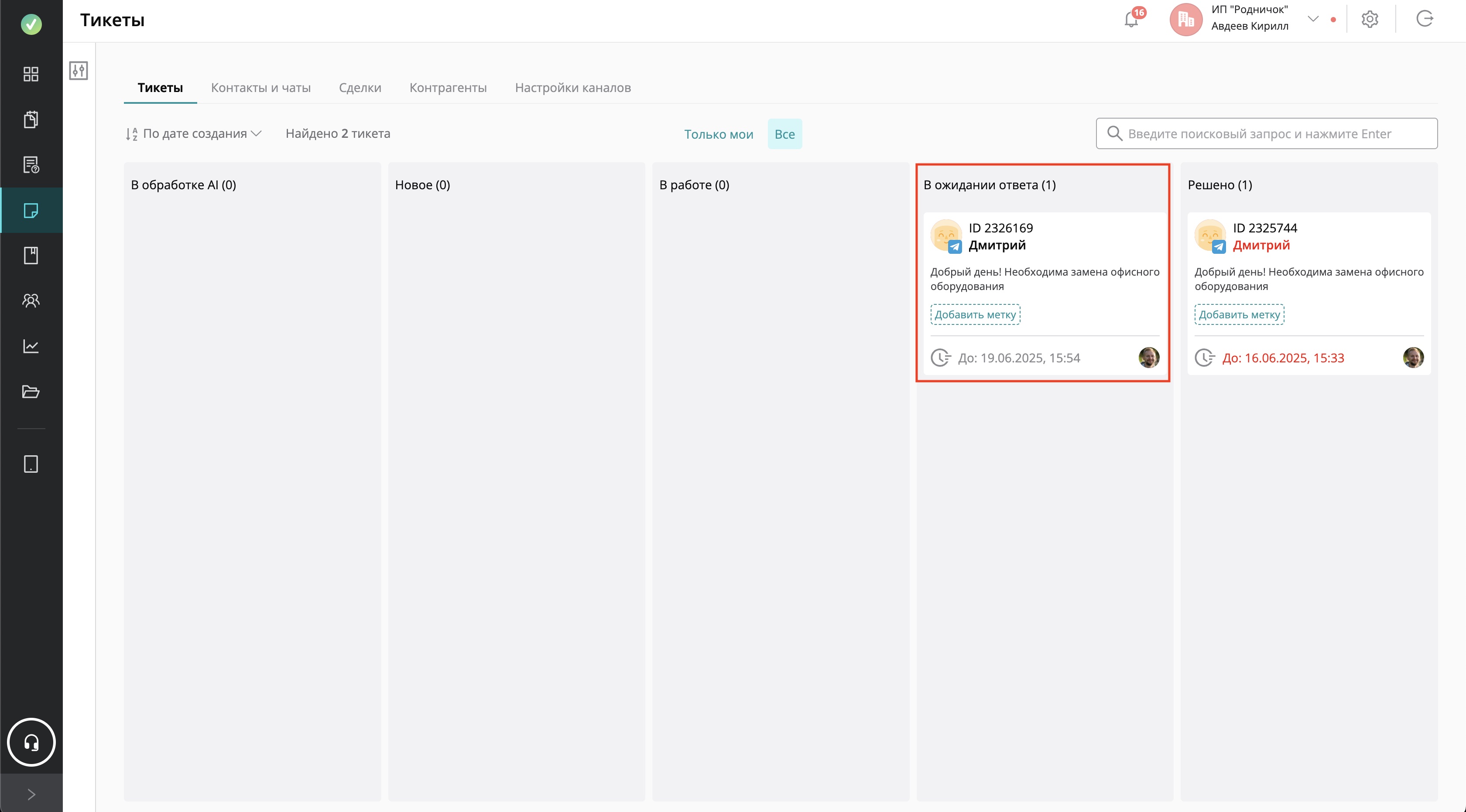Open the analytics chart icon in sidebar

point(31,346)
